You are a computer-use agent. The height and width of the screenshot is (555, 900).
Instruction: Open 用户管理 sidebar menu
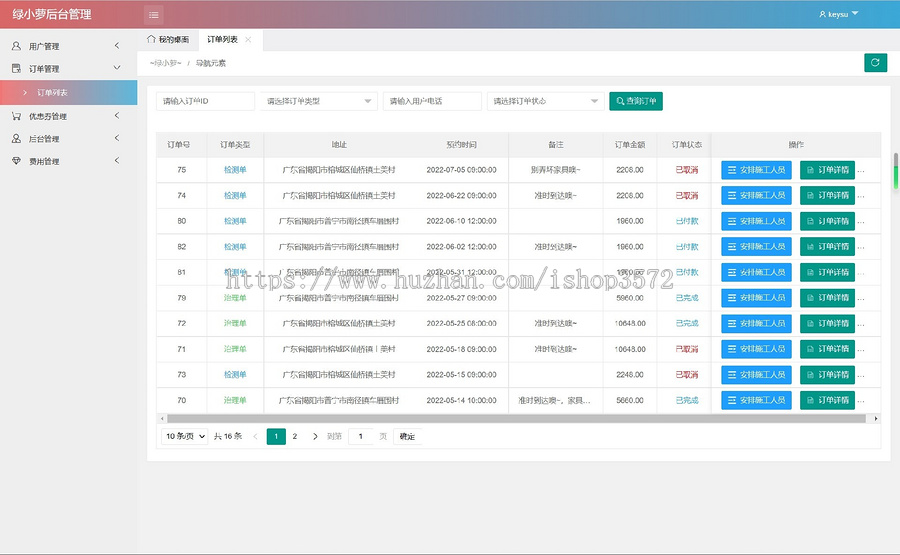[68, 46]
